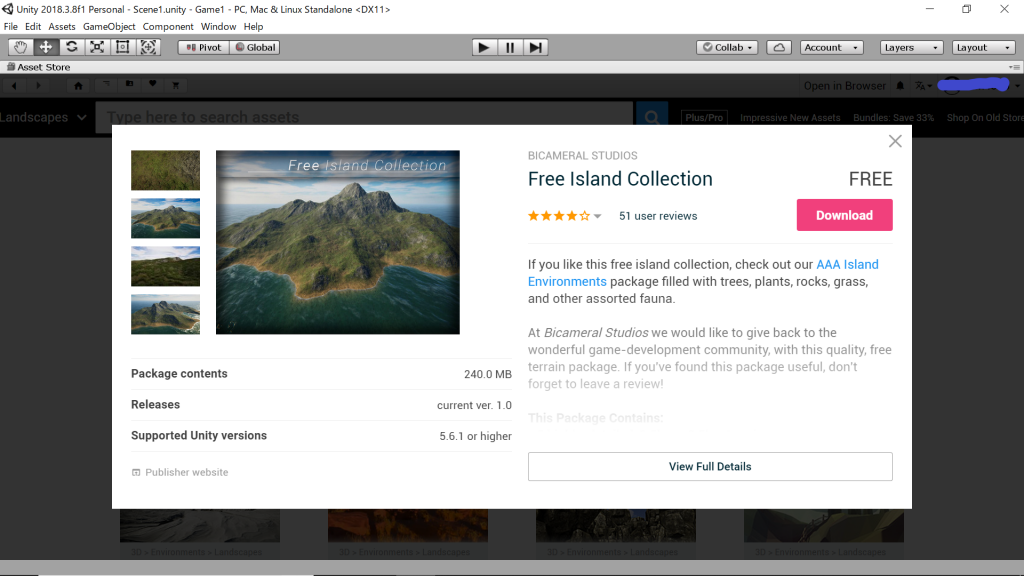This screenshot has width=1024, height=576.
Task: Click the Package contents row
Action: pos(321,374)
